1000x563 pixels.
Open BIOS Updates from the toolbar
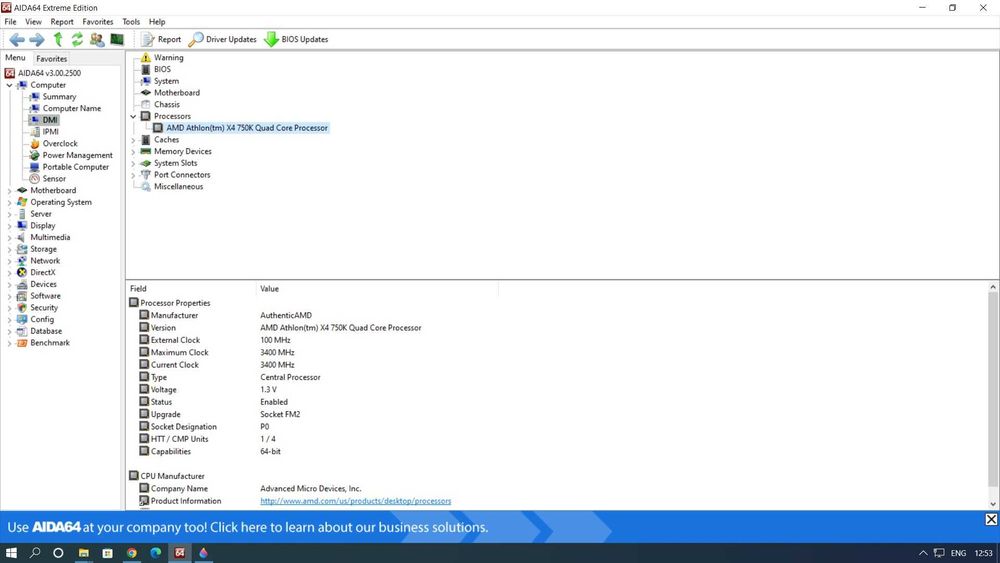click(x=296, y=40)
